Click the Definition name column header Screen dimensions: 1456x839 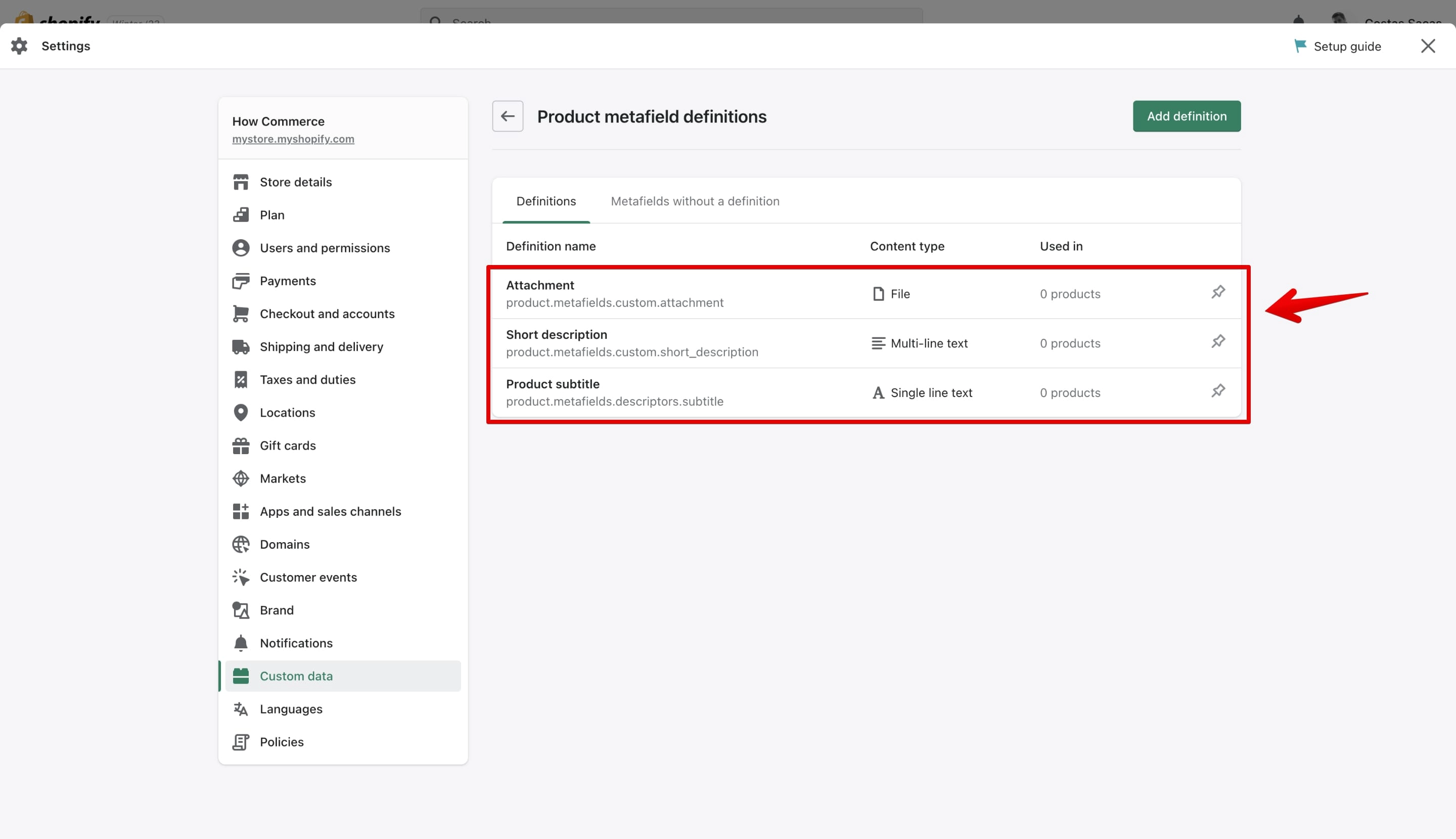point(551,246)
